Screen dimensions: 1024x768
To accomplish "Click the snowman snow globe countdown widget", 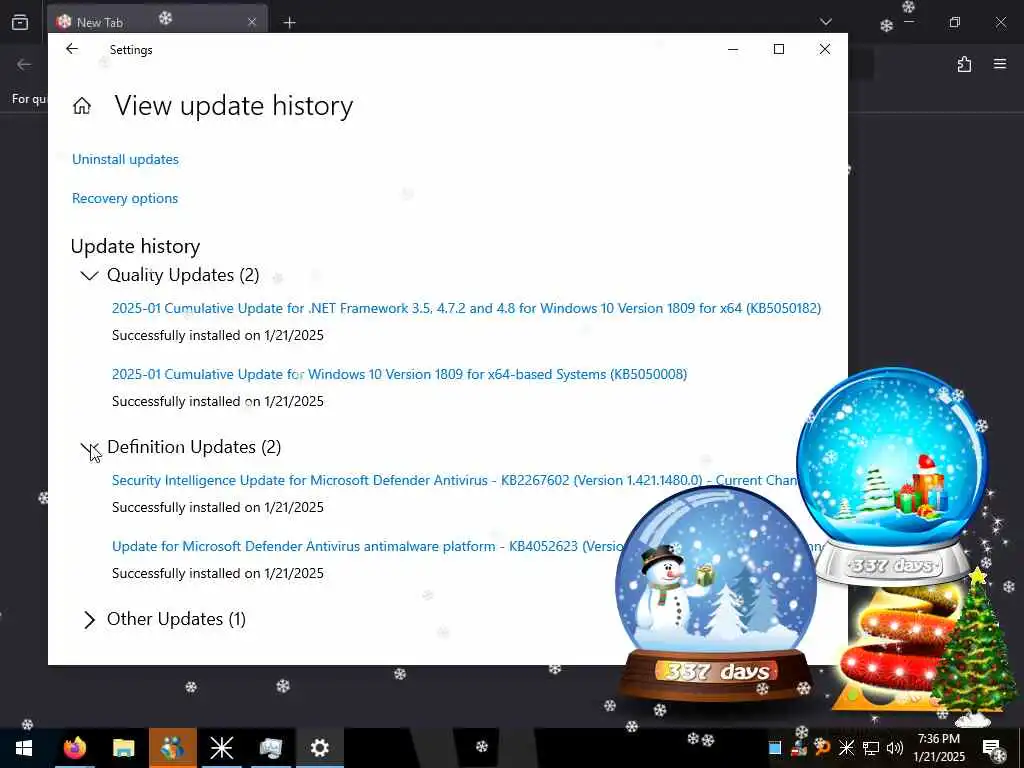I will (716, 594).
